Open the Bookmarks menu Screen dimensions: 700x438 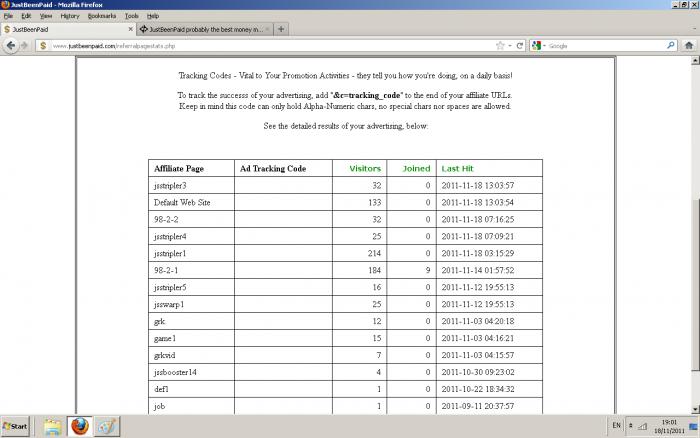(x=101, y=16)
